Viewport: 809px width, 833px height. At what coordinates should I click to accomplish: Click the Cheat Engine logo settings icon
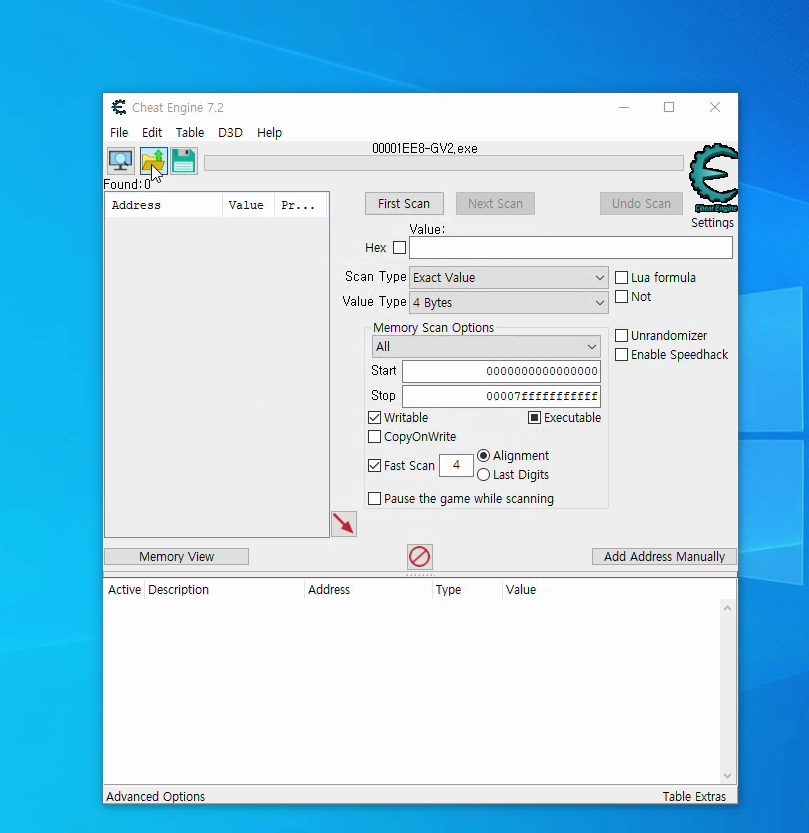[x=713, y=178]
